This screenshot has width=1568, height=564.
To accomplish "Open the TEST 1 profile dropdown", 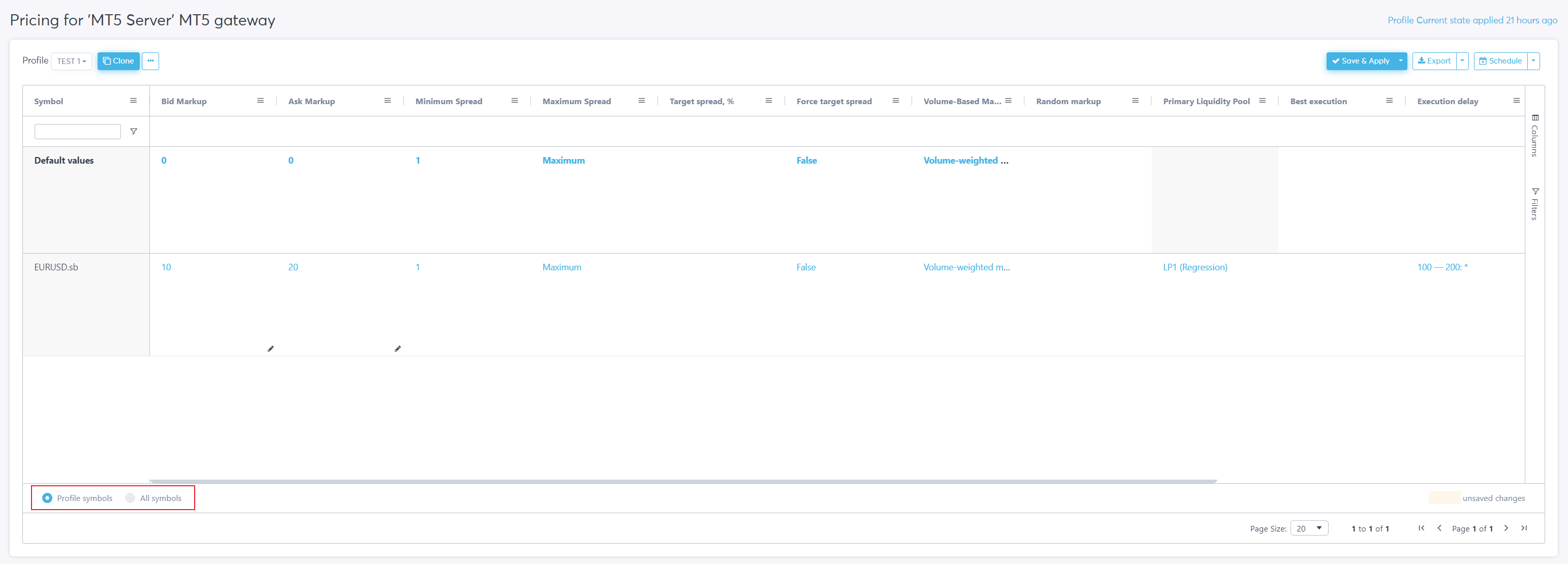I will (71, 61).
